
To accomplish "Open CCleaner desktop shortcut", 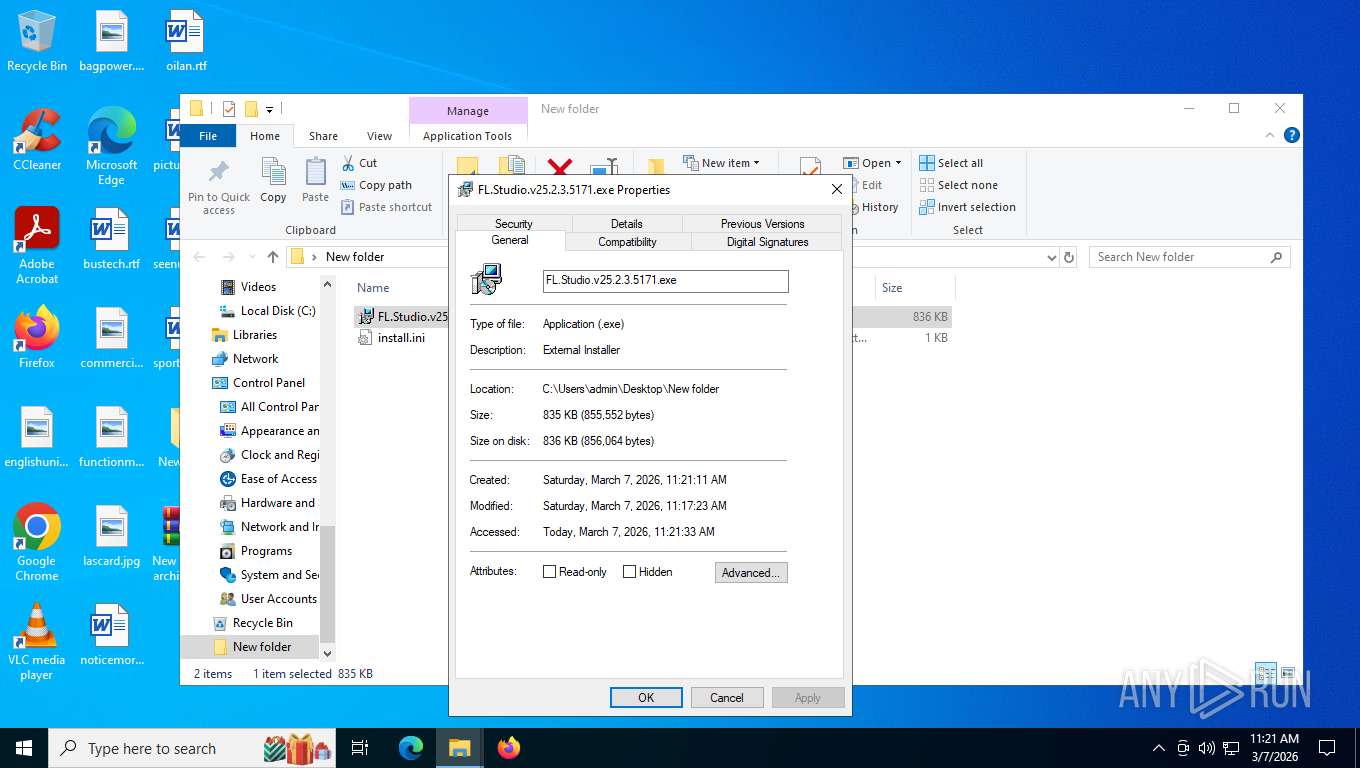I will pyautogui.click(x=37, y=140).
